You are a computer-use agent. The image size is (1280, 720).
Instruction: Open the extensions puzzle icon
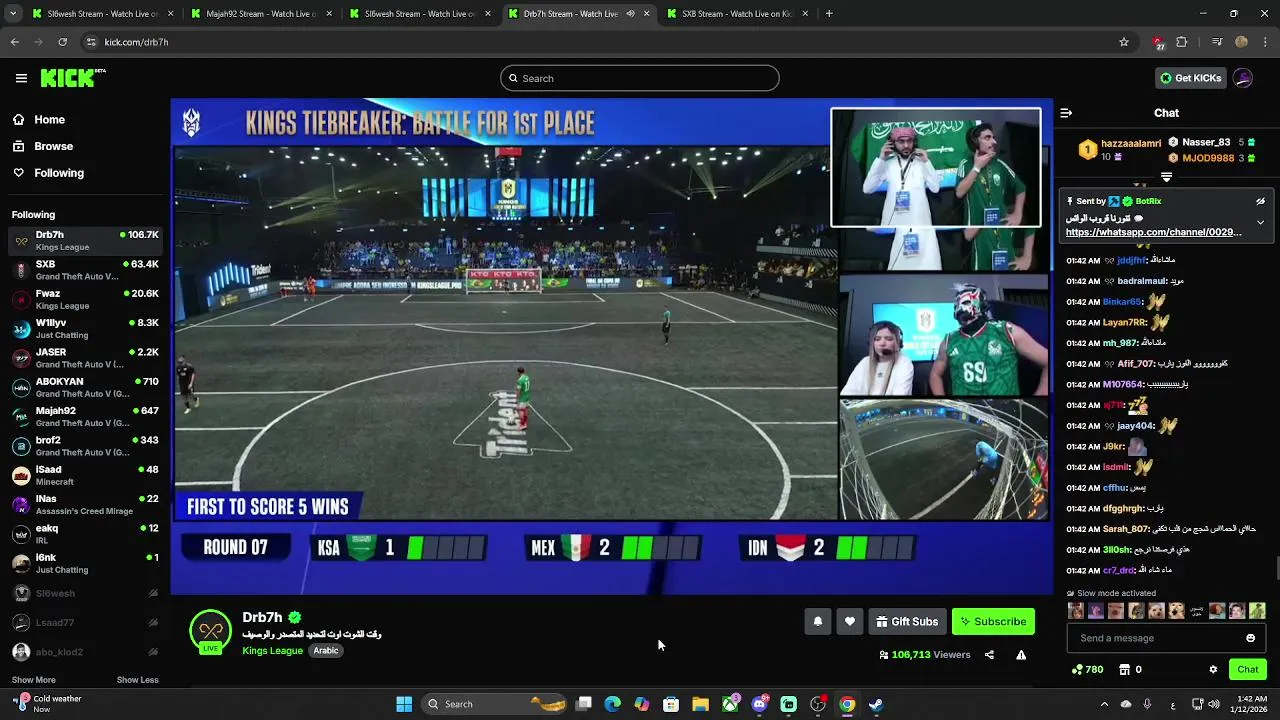1182,42
